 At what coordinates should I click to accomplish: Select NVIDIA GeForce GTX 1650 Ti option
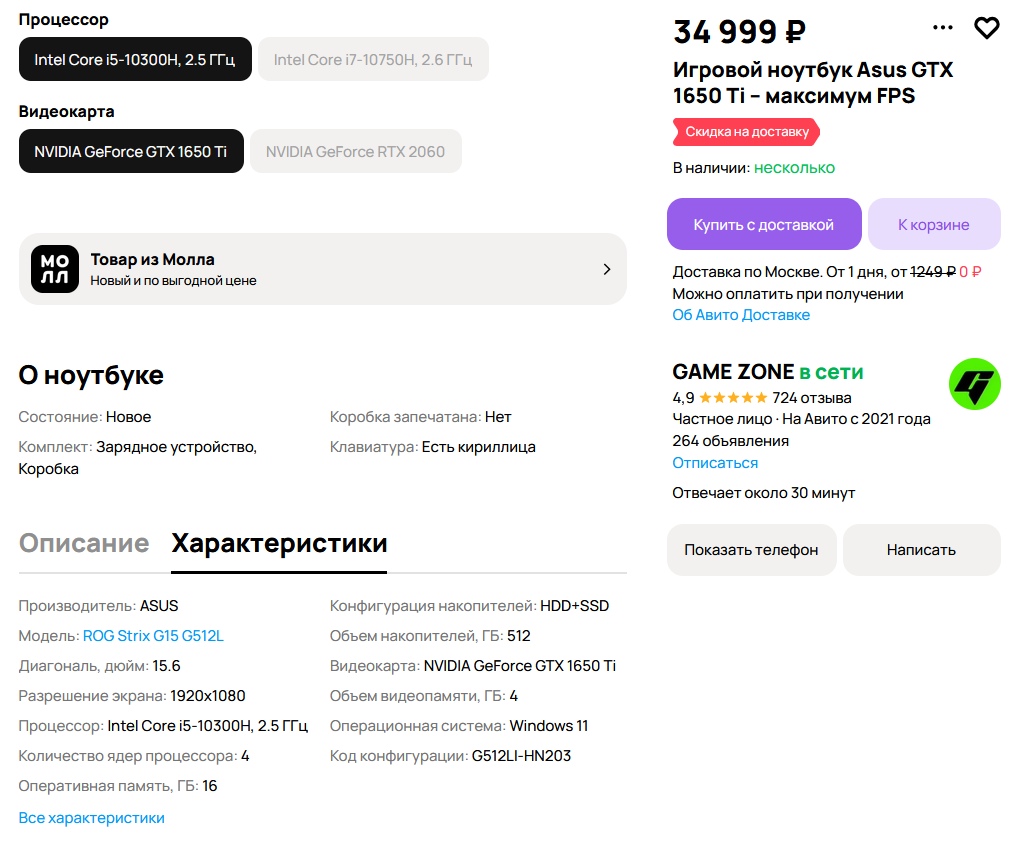131,152
